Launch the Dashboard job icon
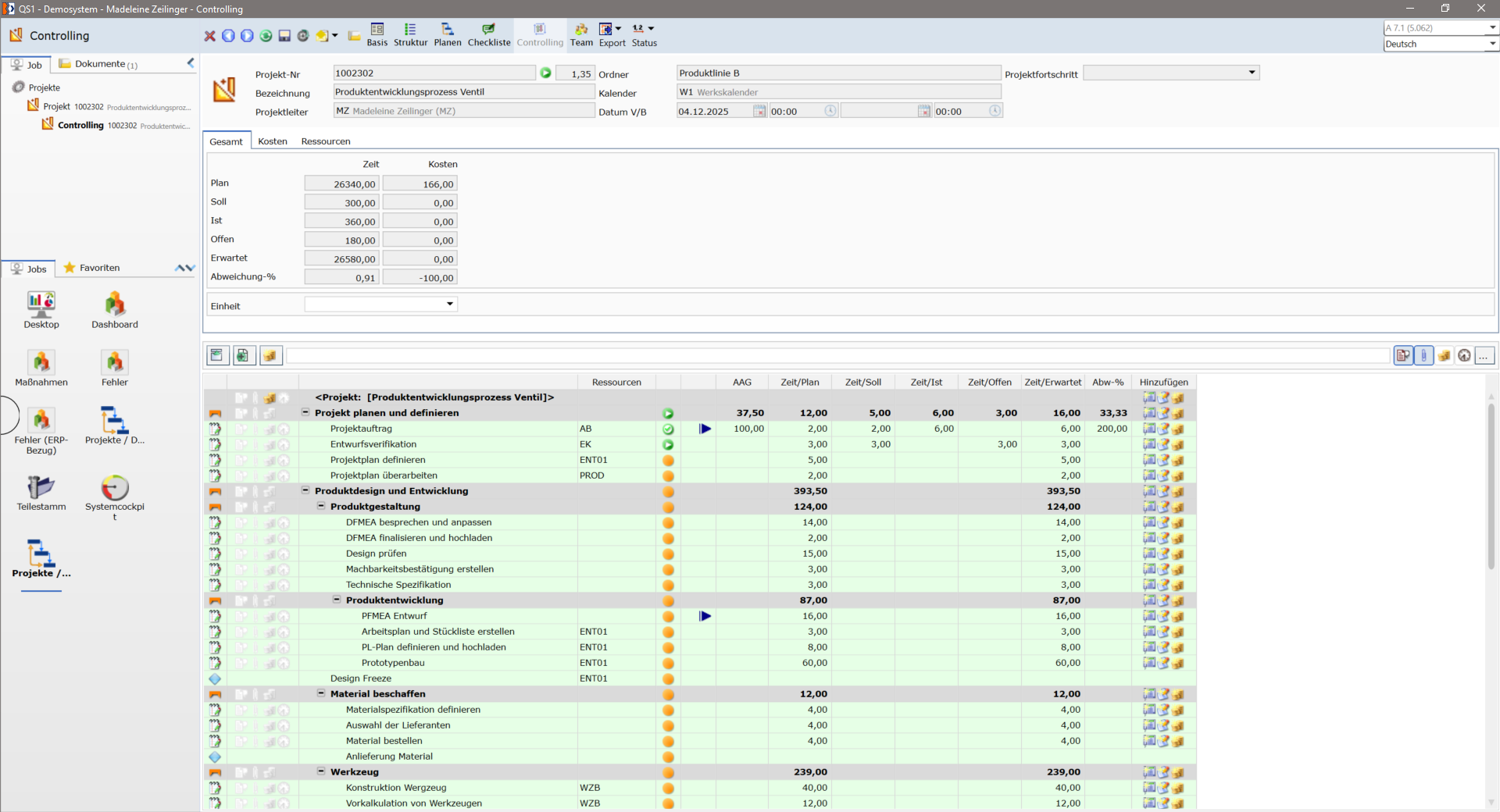The height and width of the screenshot is (812, 1500). pos(115,310)
